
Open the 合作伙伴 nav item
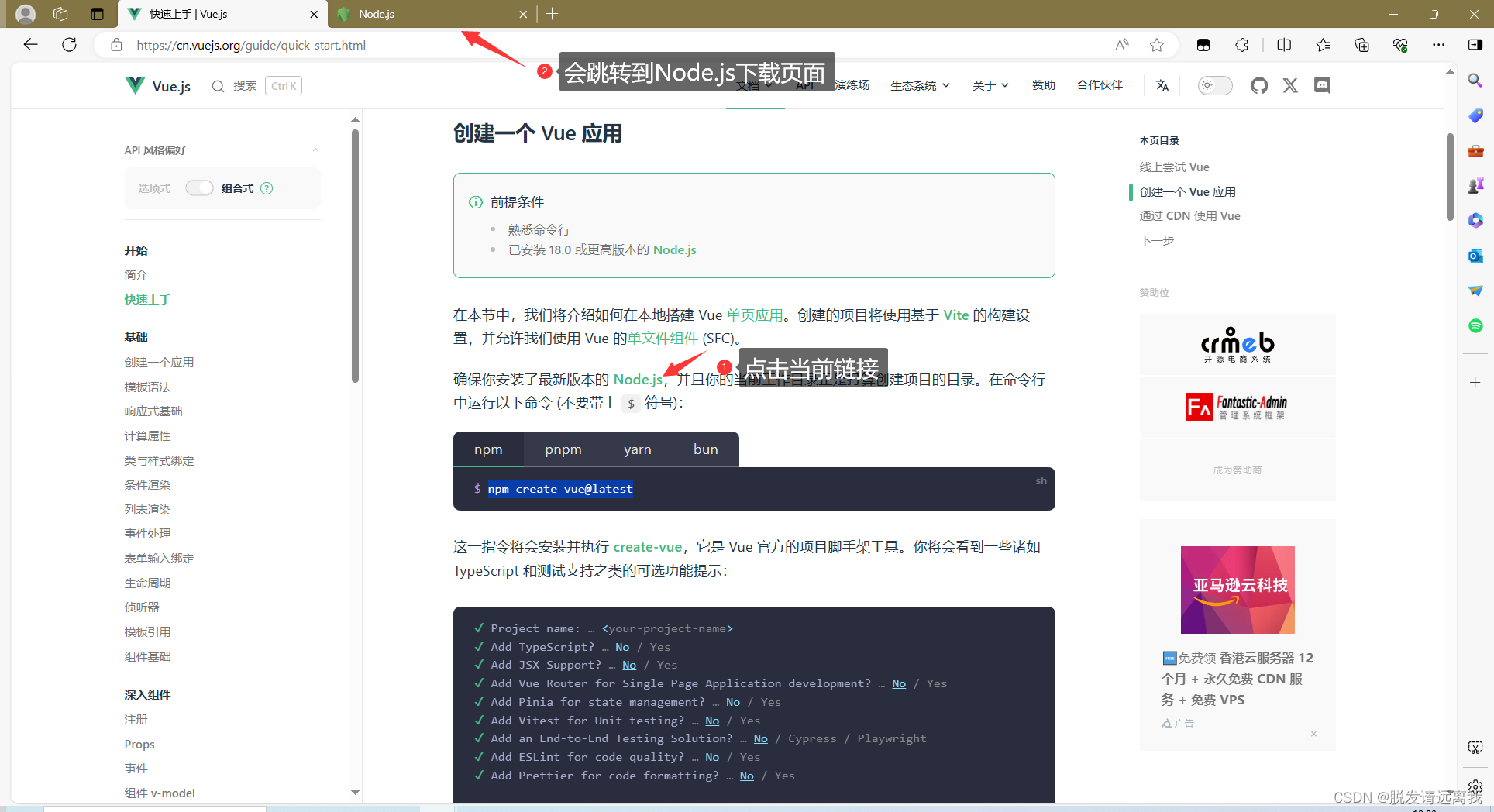[1100, 85]
